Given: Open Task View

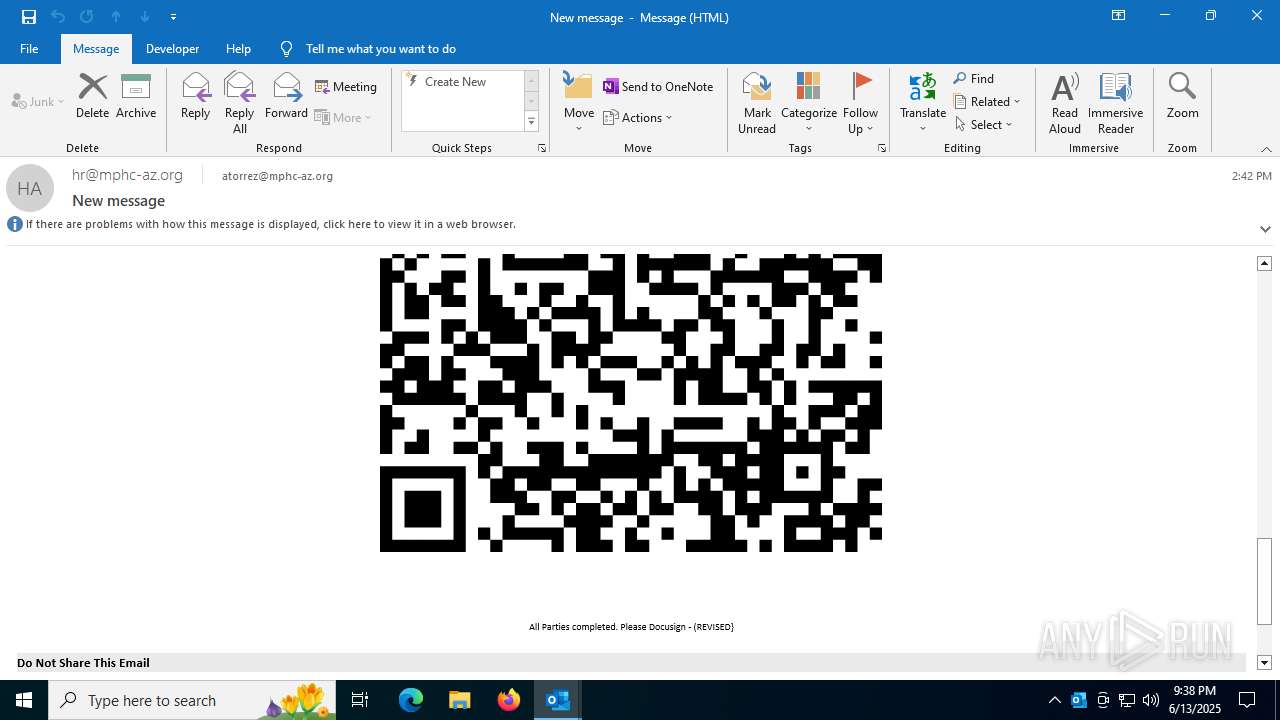Looking at the screenshot, I should 360,700.
